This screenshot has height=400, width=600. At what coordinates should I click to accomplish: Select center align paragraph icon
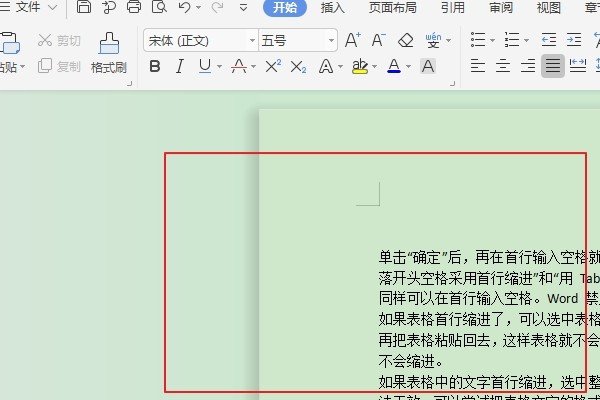503,66
